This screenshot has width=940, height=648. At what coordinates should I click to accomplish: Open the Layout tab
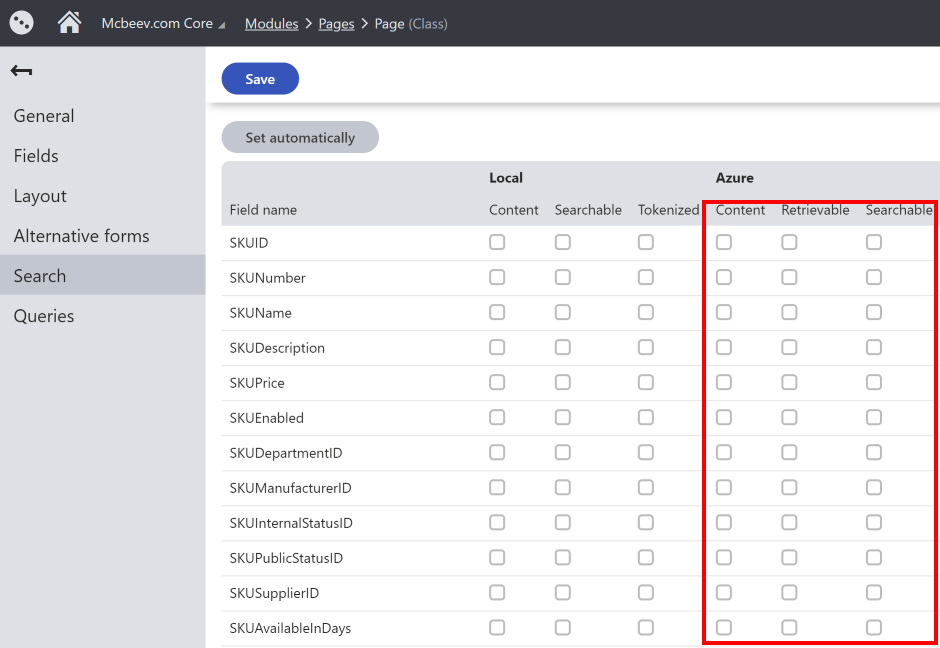click(40, 196)
